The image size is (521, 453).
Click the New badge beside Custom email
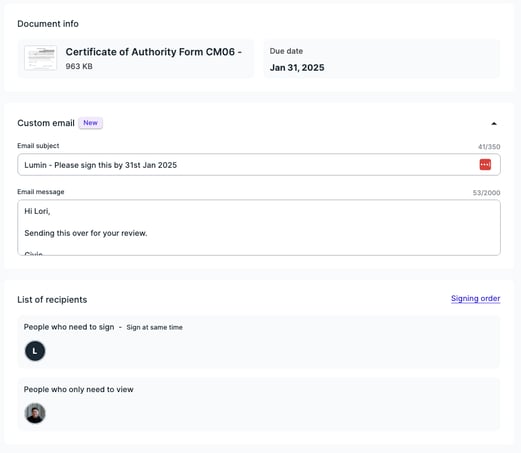coord(90,123)
